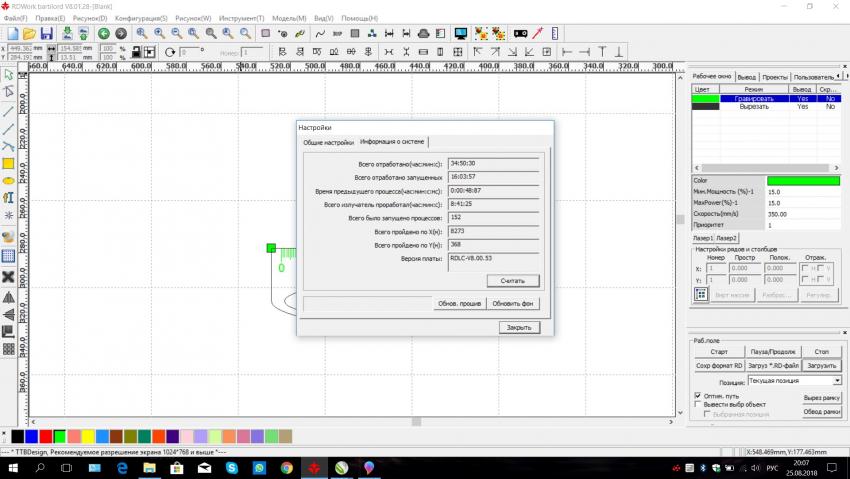Screen dimensions: 850x479
Task: Select the ellipse drawing tool
Action: pos(8,180)
